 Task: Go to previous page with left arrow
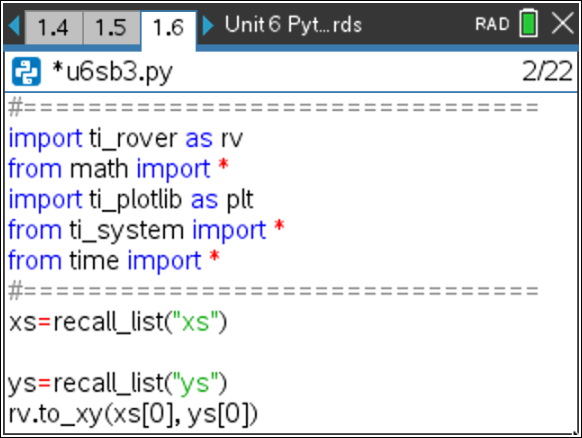tap(14, 26)
